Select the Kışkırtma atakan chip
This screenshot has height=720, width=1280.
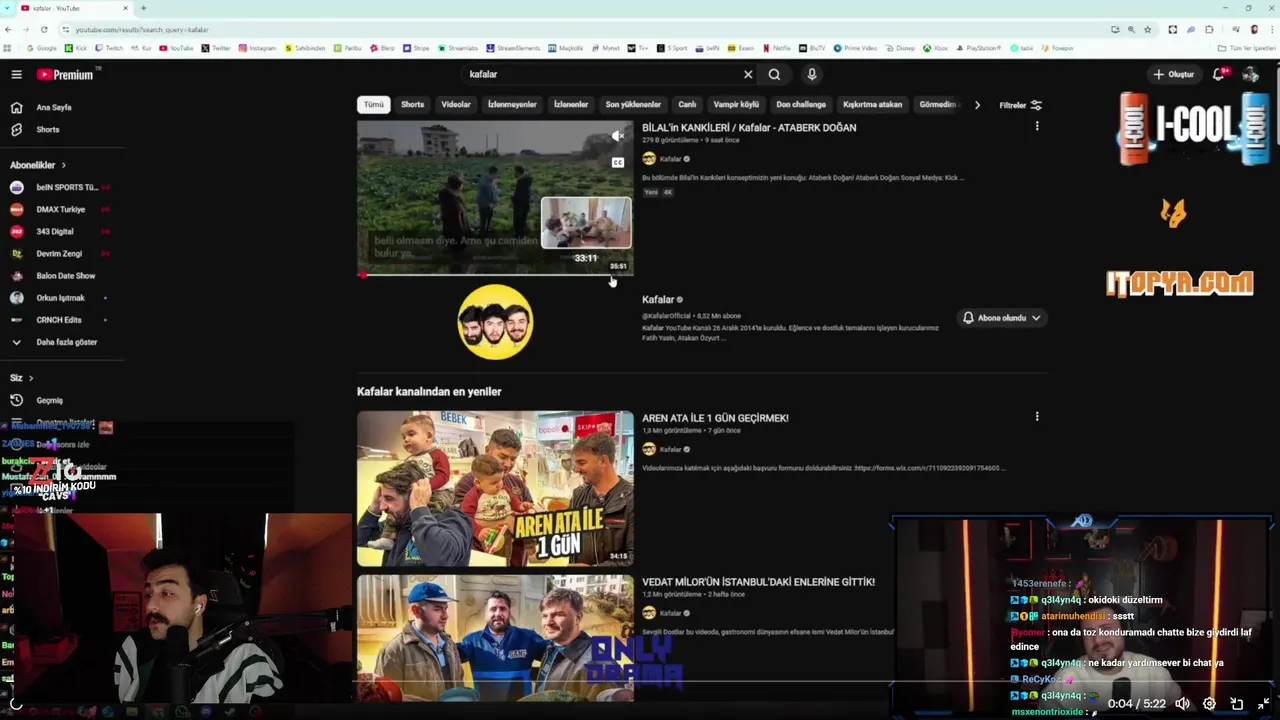click(872, 104)
